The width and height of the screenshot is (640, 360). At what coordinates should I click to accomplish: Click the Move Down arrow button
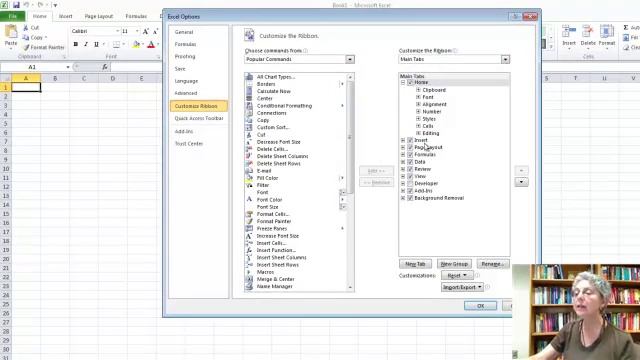pos(521,182)
